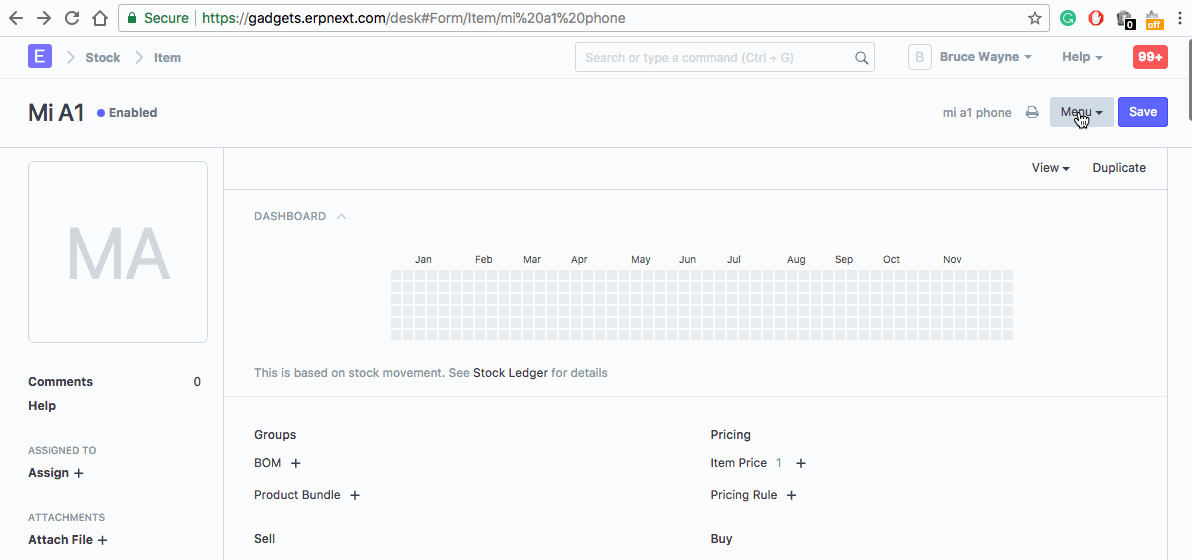This screenshot has width=1192, height=560.
Task: Open the Menu dropdown
Action: pyautogui.click(x=1081, y=112)
